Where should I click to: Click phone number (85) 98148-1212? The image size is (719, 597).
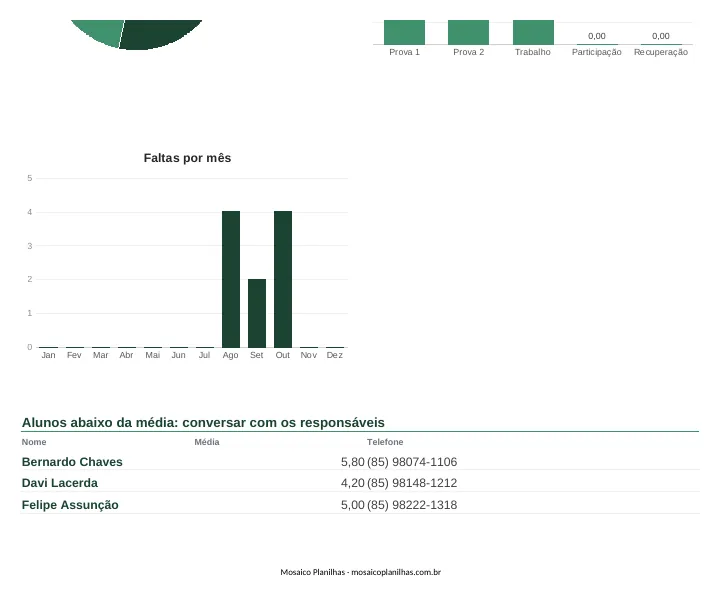[412, 483]
